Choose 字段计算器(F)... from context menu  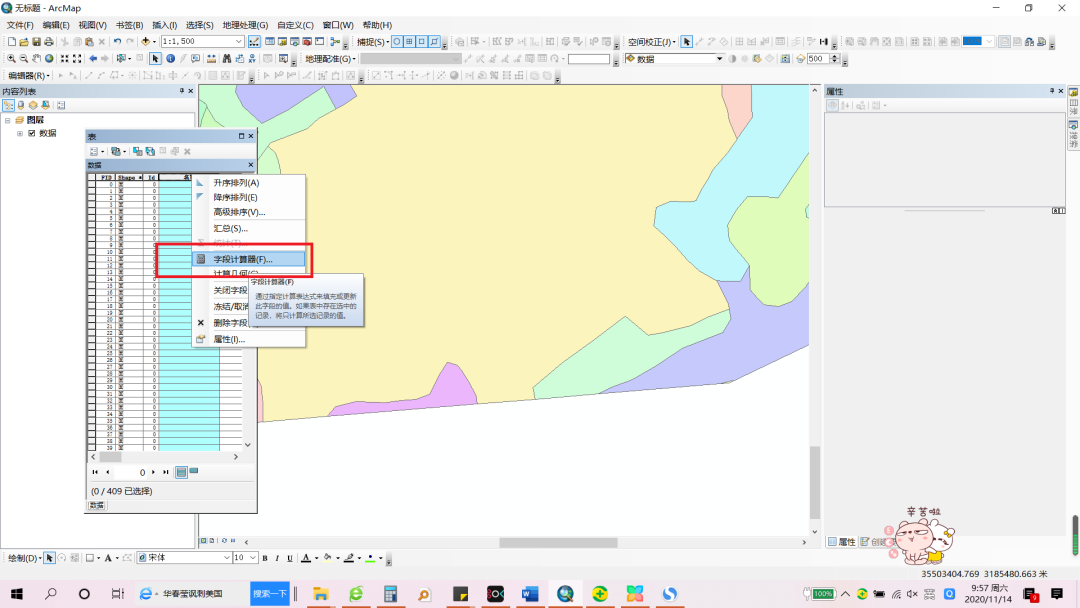[x=249, y=260]
